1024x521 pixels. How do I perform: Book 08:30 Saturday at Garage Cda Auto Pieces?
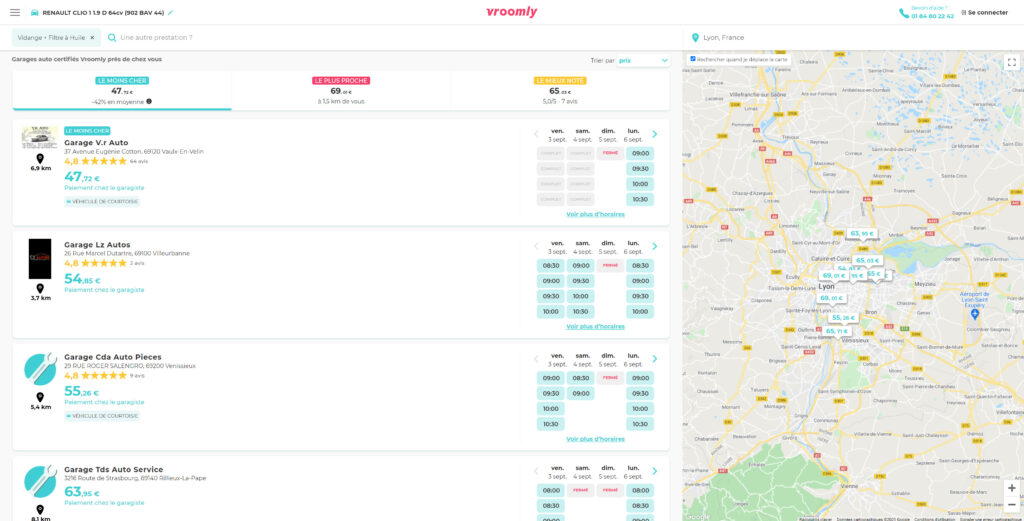click(x=580, y=378)
